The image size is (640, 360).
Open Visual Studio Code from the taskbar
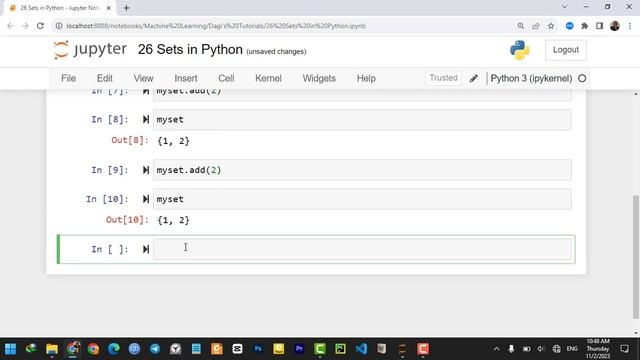(361, 349)
